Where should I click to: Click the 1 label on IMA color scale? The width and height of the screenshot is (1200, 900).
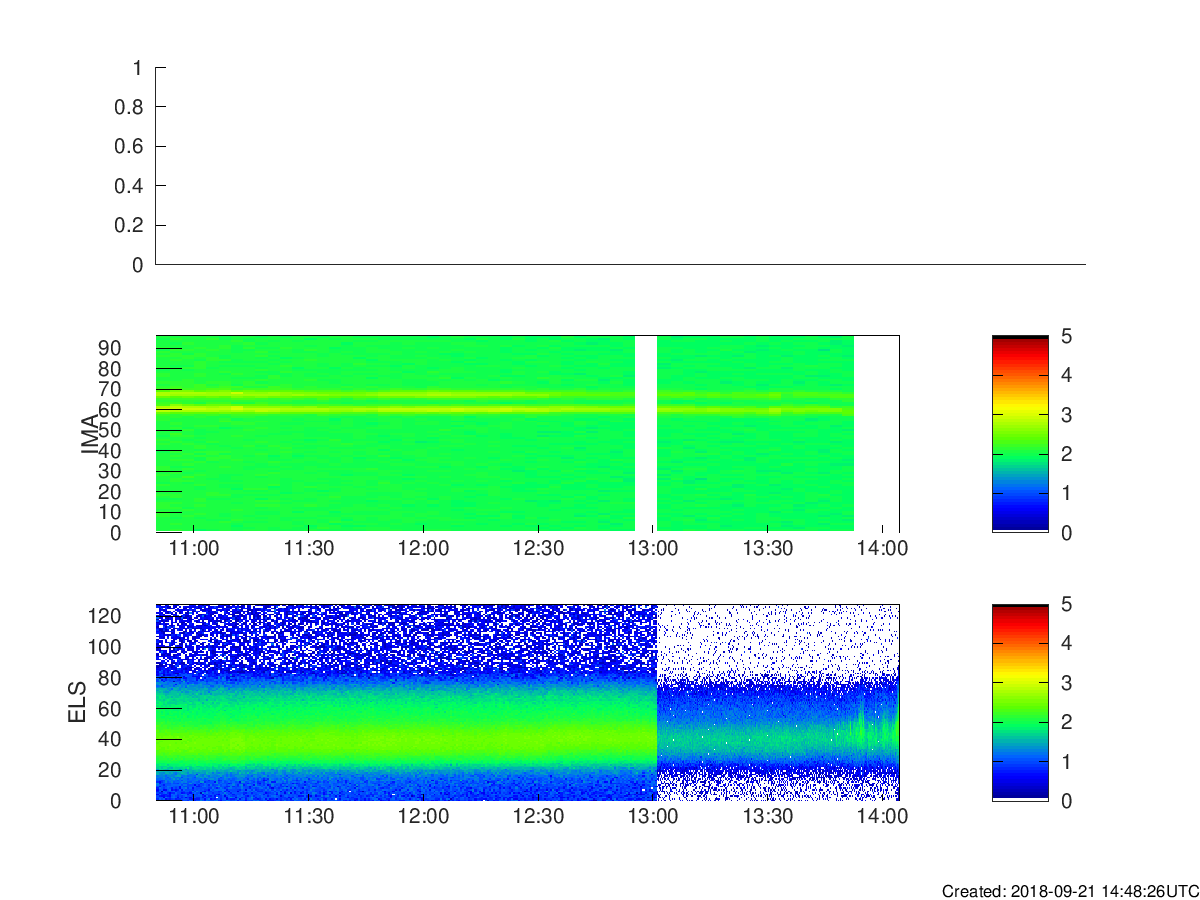[x=1065, y=493]
